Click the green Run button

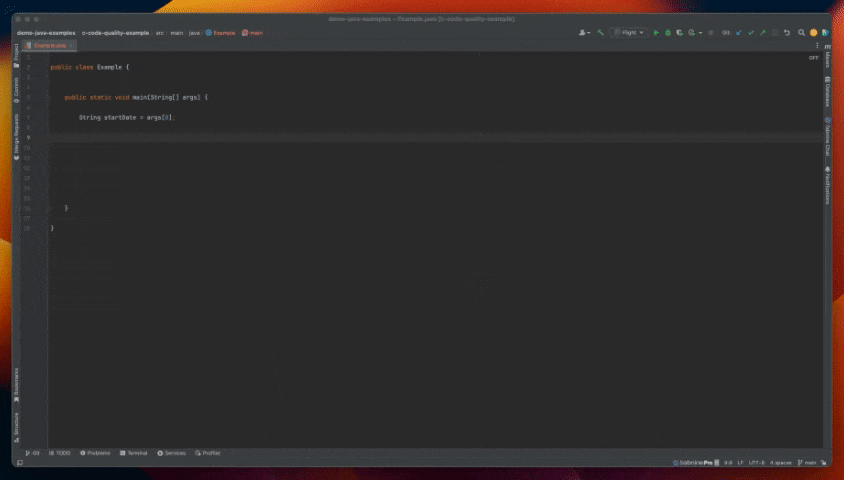(x=657, y=33)
